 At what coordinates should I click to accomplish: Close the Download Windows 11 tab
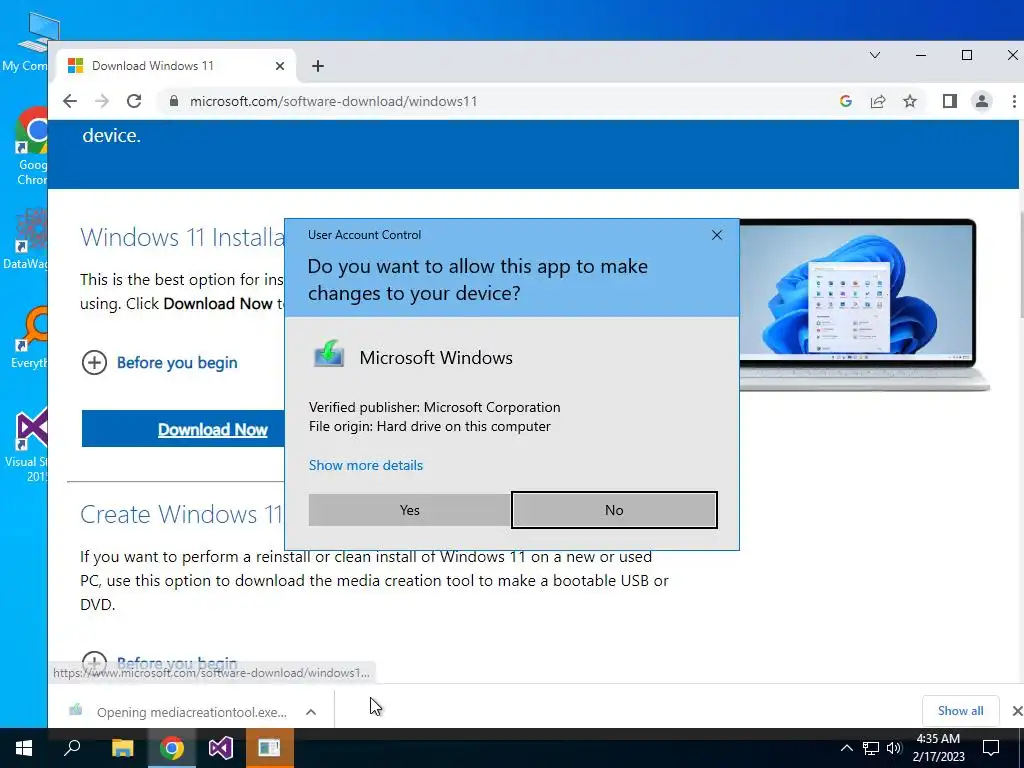click(280, 66)
